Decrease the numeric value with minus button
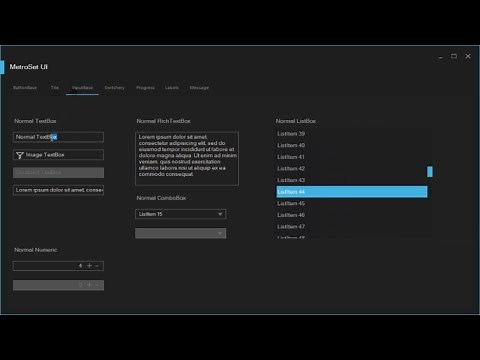 click(97, 266)
